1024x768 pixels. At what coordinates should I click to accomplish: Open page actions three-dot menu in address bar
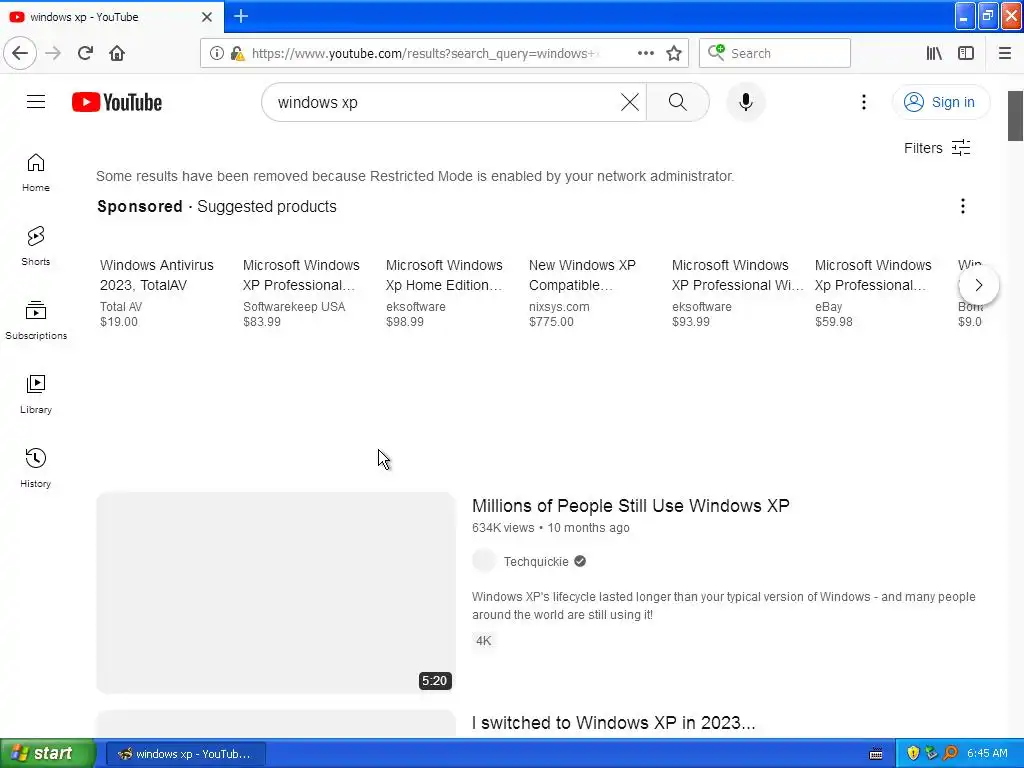point(645,53)
